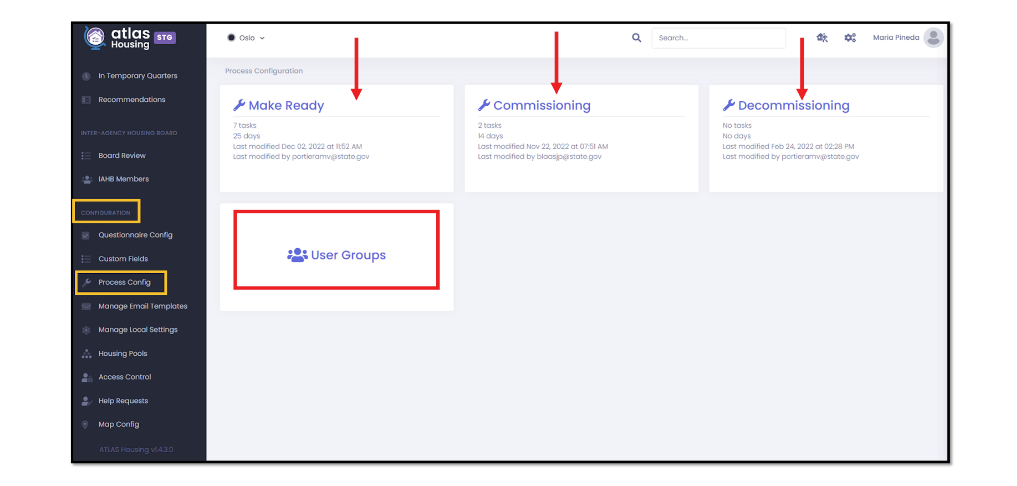
Task: Click the '7 tasks' text
Action: tap(245, 125)
